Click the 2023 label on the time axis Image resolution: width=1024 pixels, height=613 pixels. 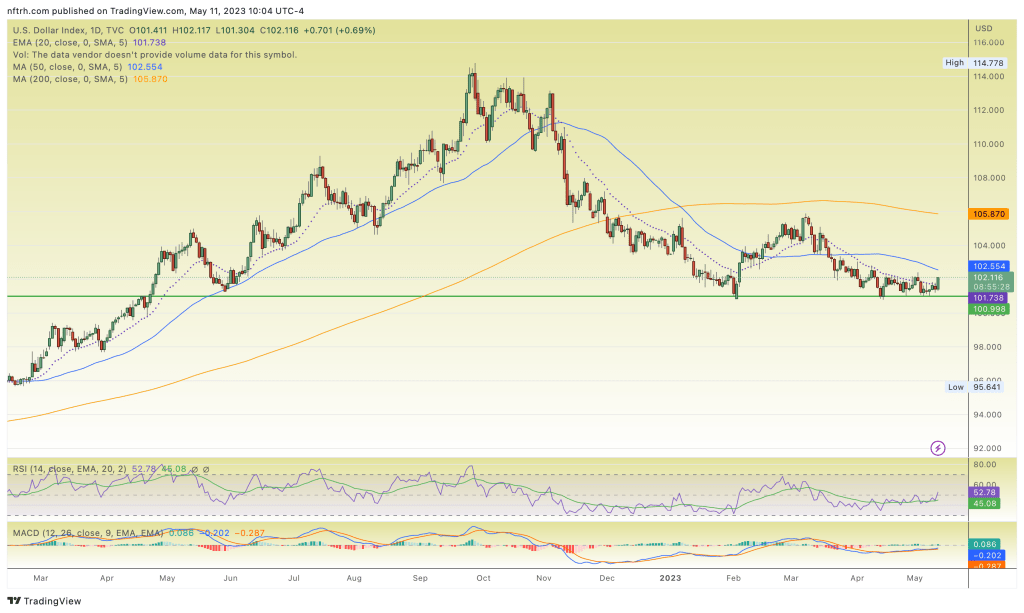click(x=668, y=578)
